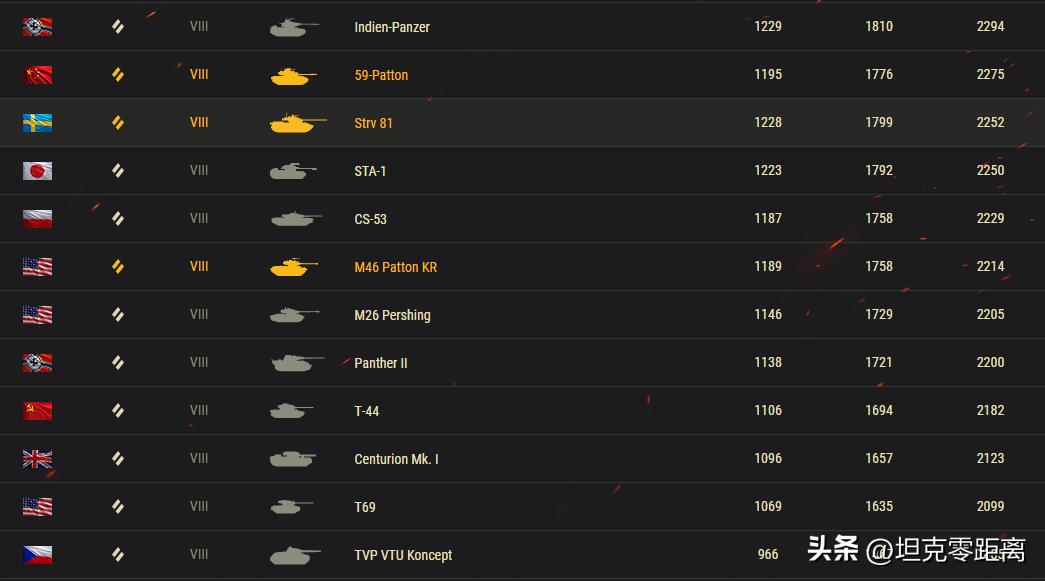The width and height of the screenshot is (1045, 581).
Task: Open the 59-Patton premium tank link
Action: (381, 75)
